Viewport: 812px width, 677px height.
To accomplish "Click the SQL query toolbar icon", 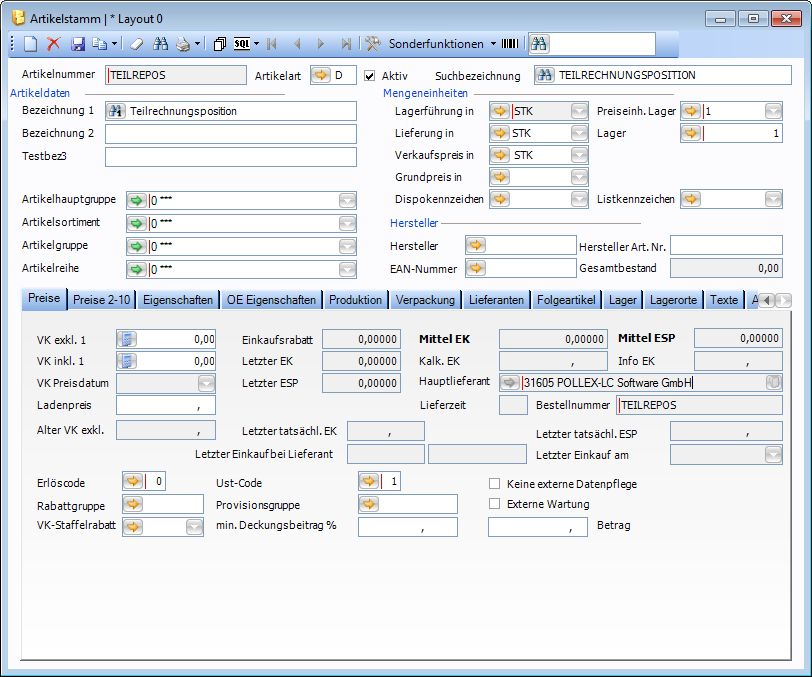I will (242, 44).
